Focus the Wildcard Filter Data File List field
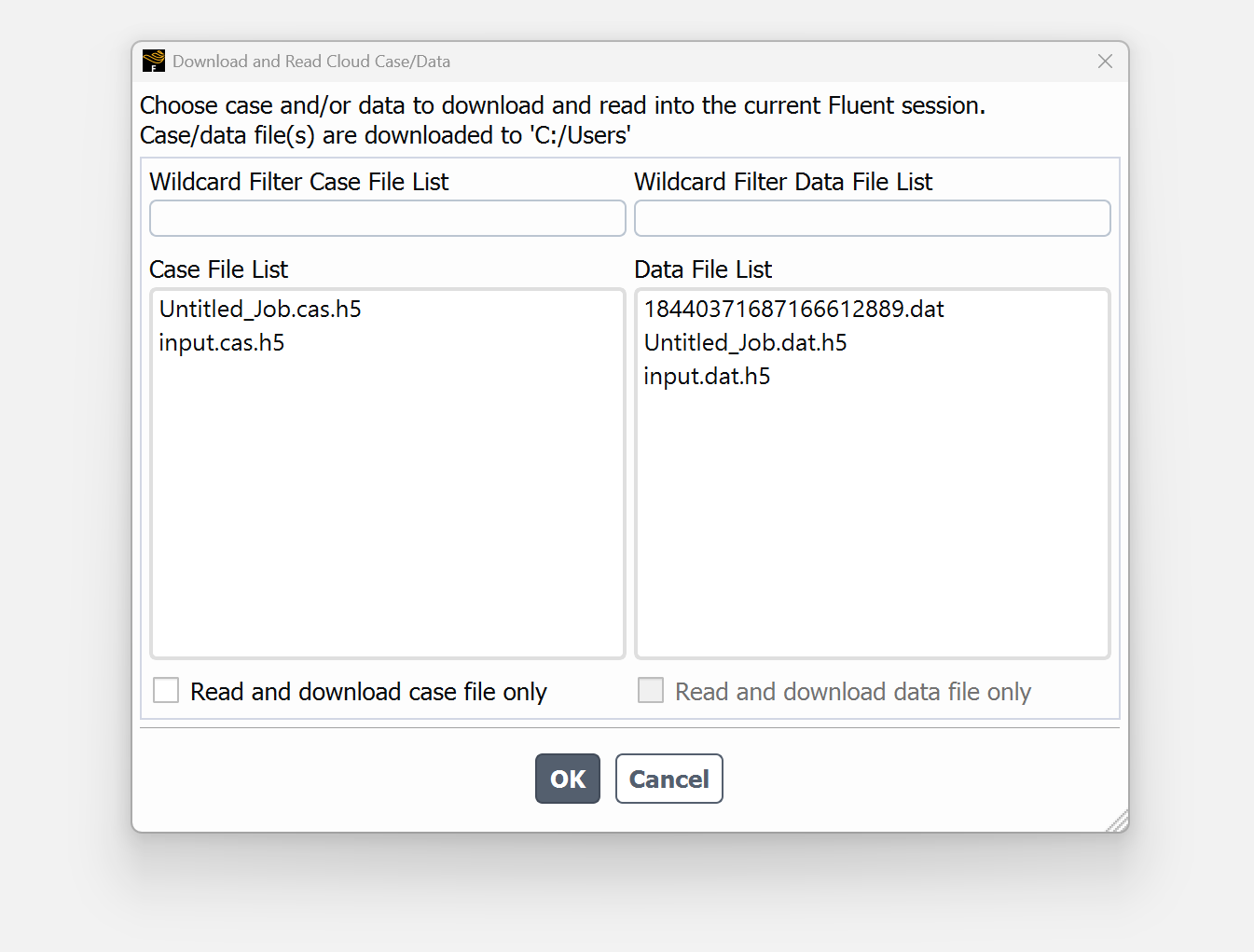Image resolution: width=1254 pixels, height=952 pixels. tap(873, 218)
